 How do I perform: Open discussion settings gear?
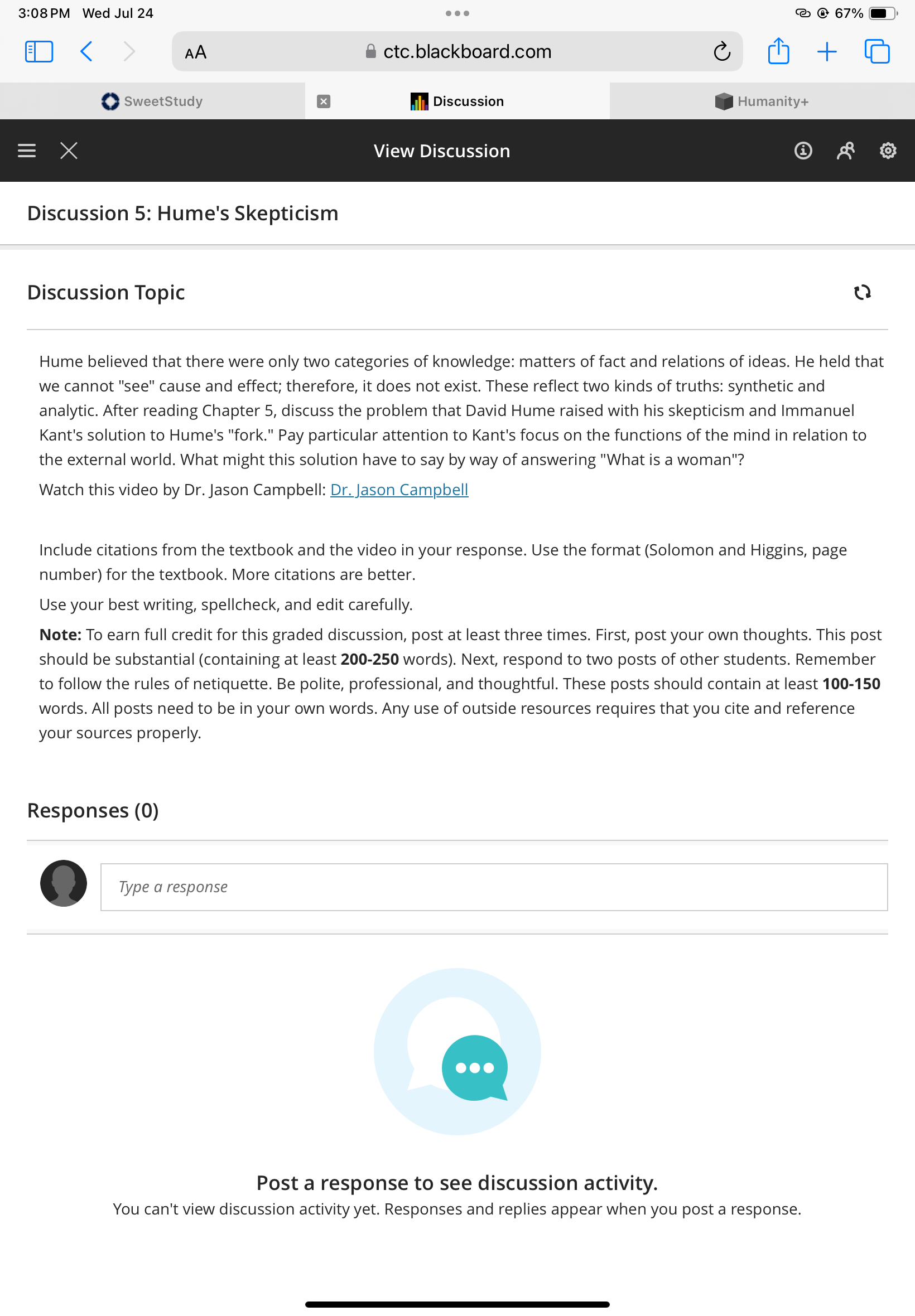coord(888,151)
